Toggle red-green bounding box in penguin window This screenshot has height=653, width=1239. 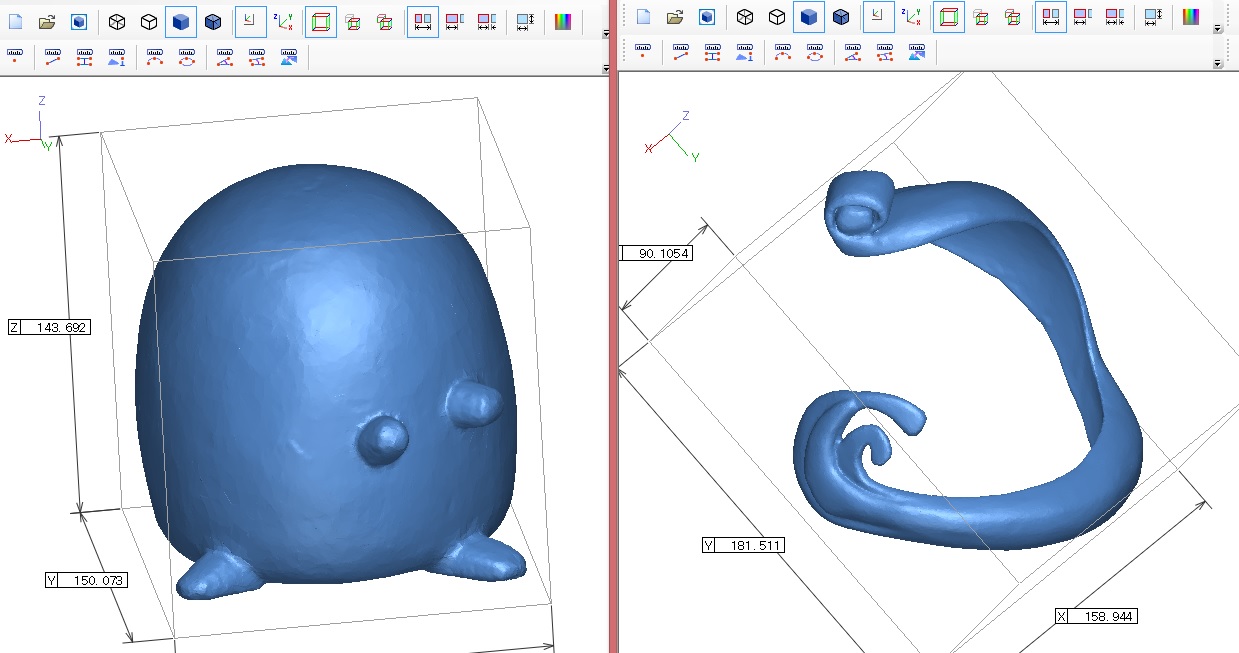coord(321,21)
